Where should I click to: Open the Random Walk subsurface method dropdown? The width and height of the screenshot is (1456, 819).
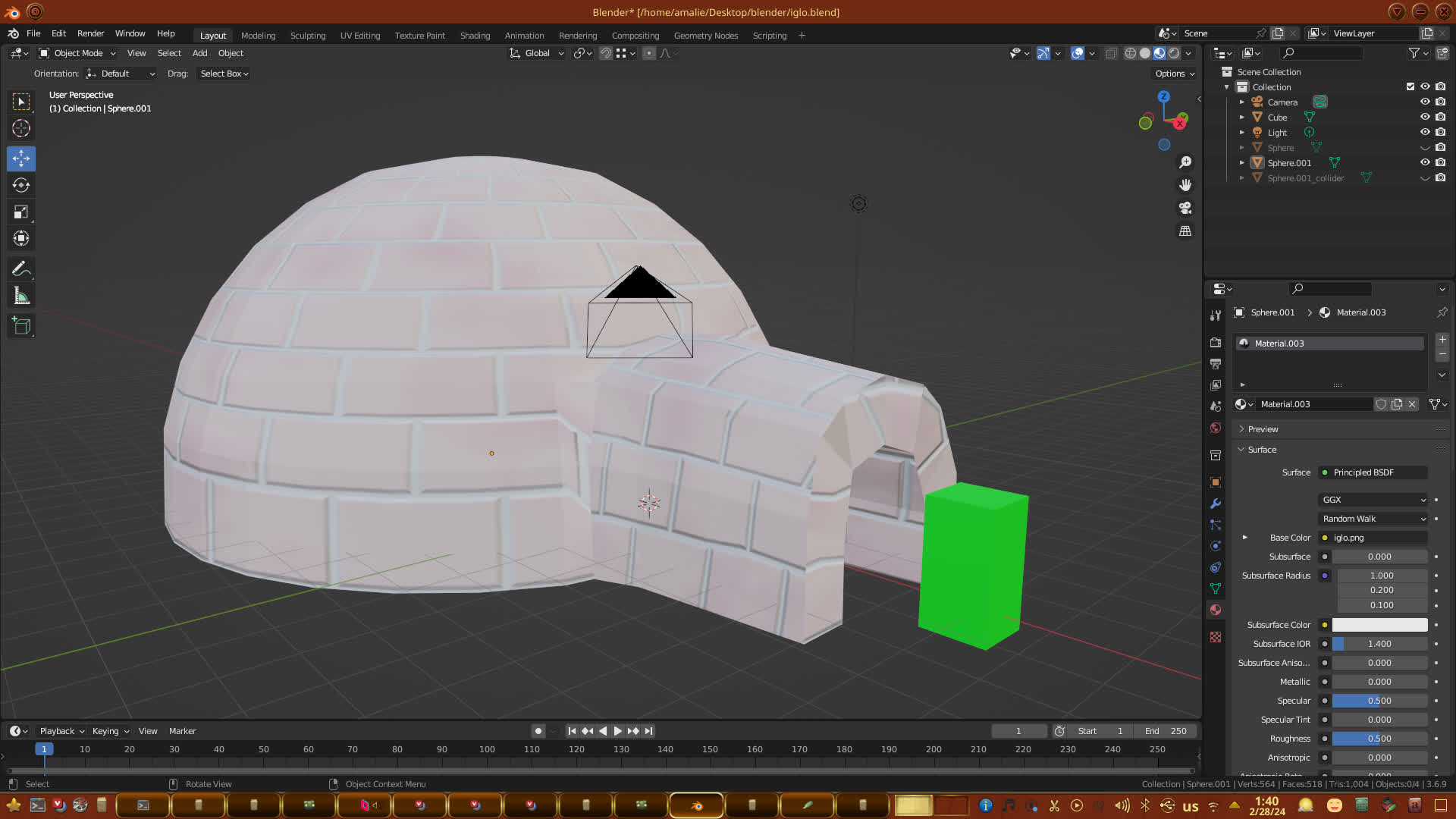pos(1373,519)
